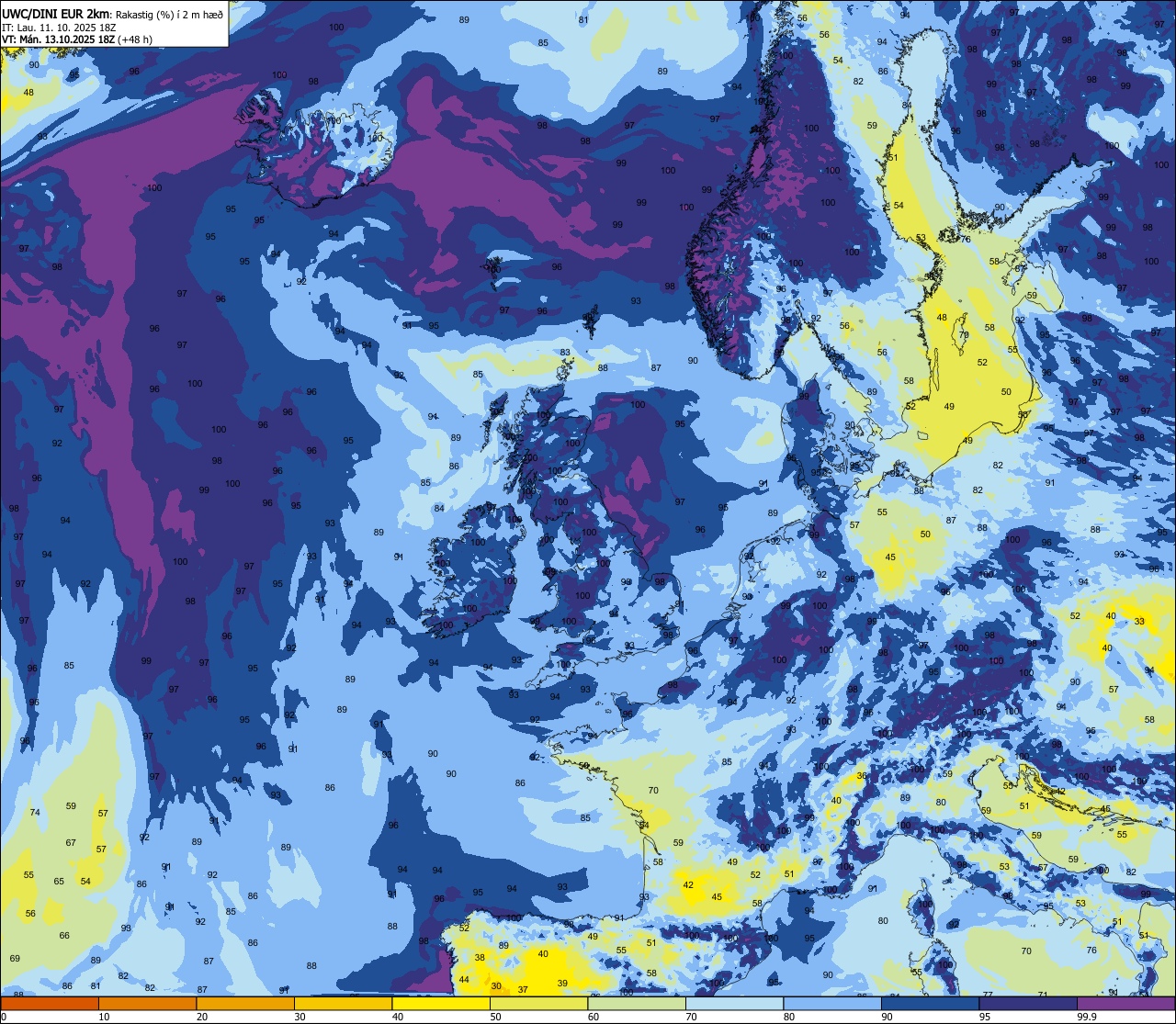Click the legend tick label "10"

click(104, 1017)
